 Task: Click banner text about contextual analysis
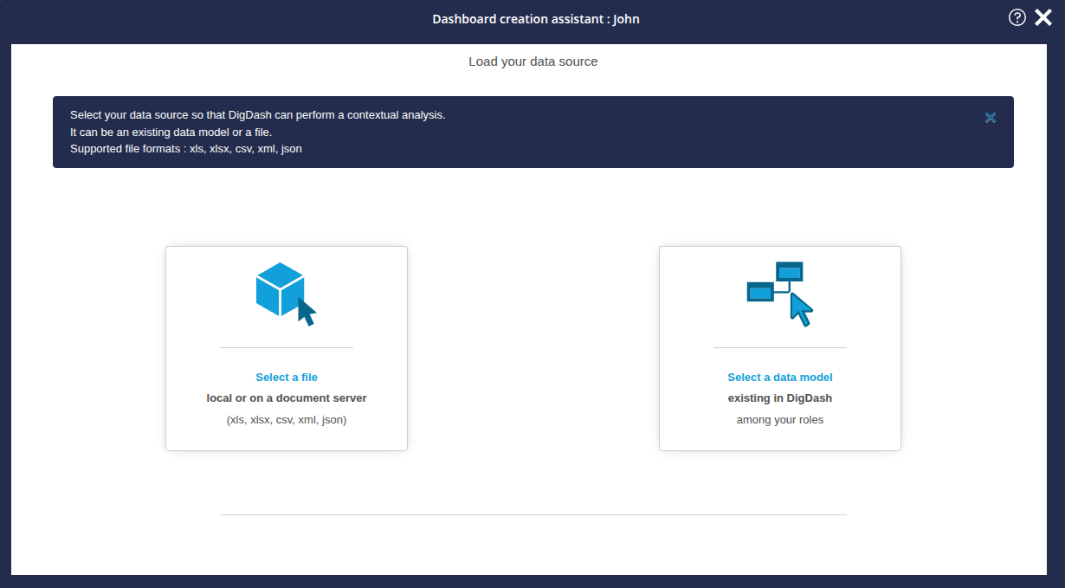[257, 115]
